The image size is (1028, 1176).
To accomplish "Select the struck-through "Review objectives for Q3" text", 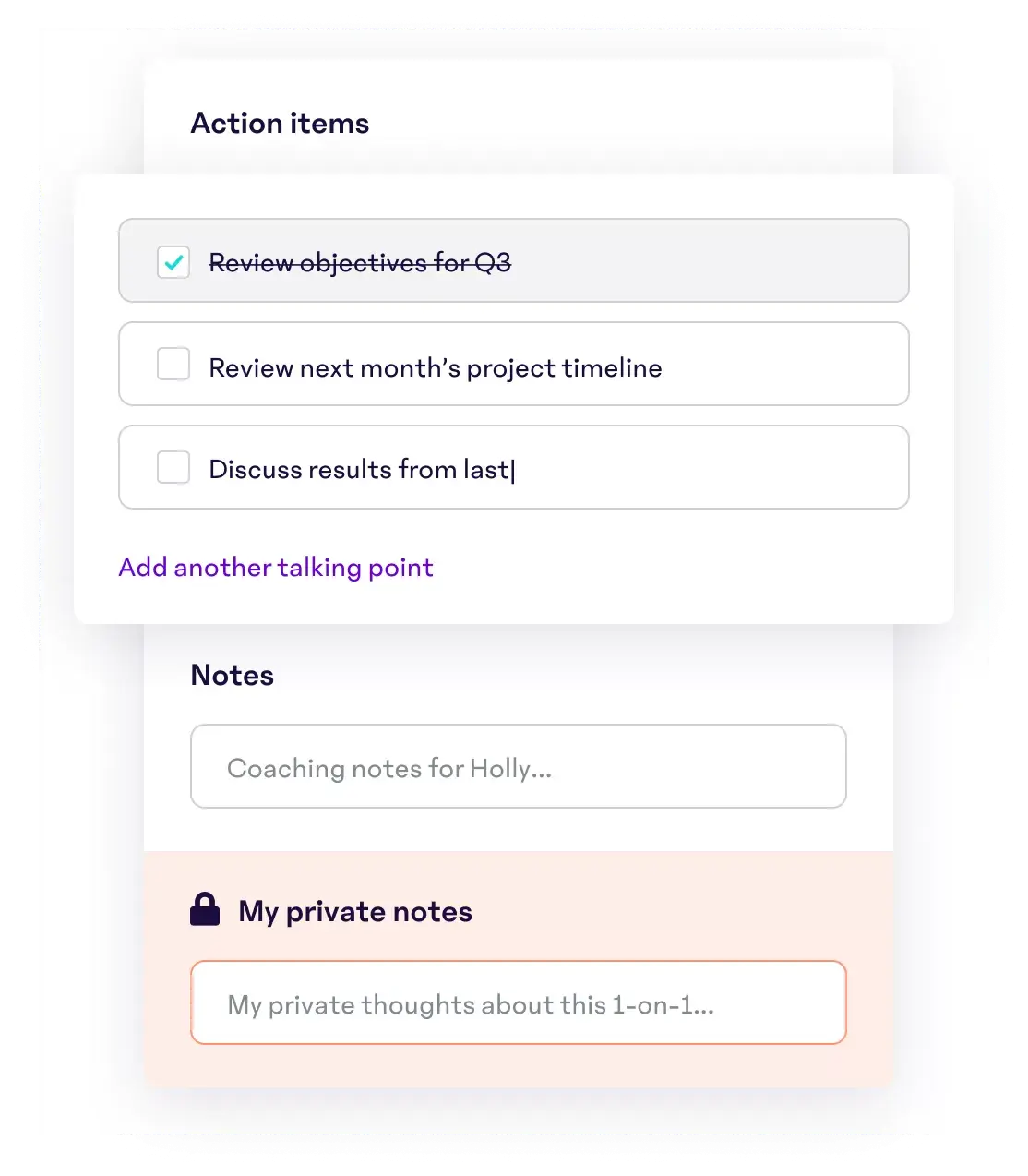I will click(x=360, y=263).
